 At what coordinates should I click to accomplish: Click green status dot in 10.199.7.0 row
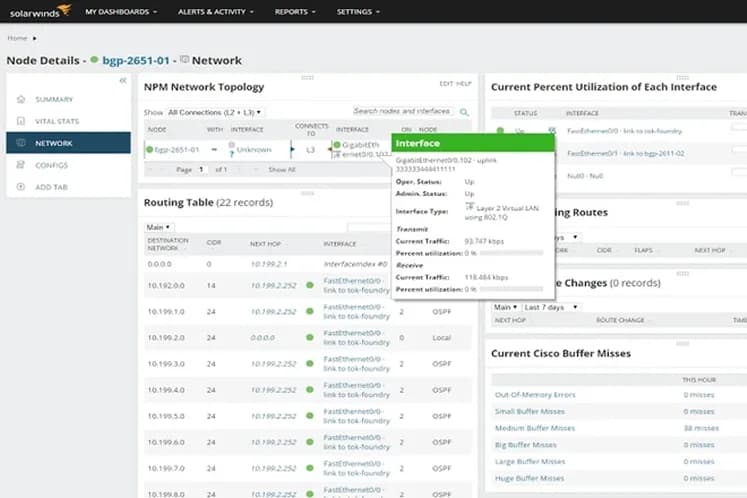click(x=310, y=468)
